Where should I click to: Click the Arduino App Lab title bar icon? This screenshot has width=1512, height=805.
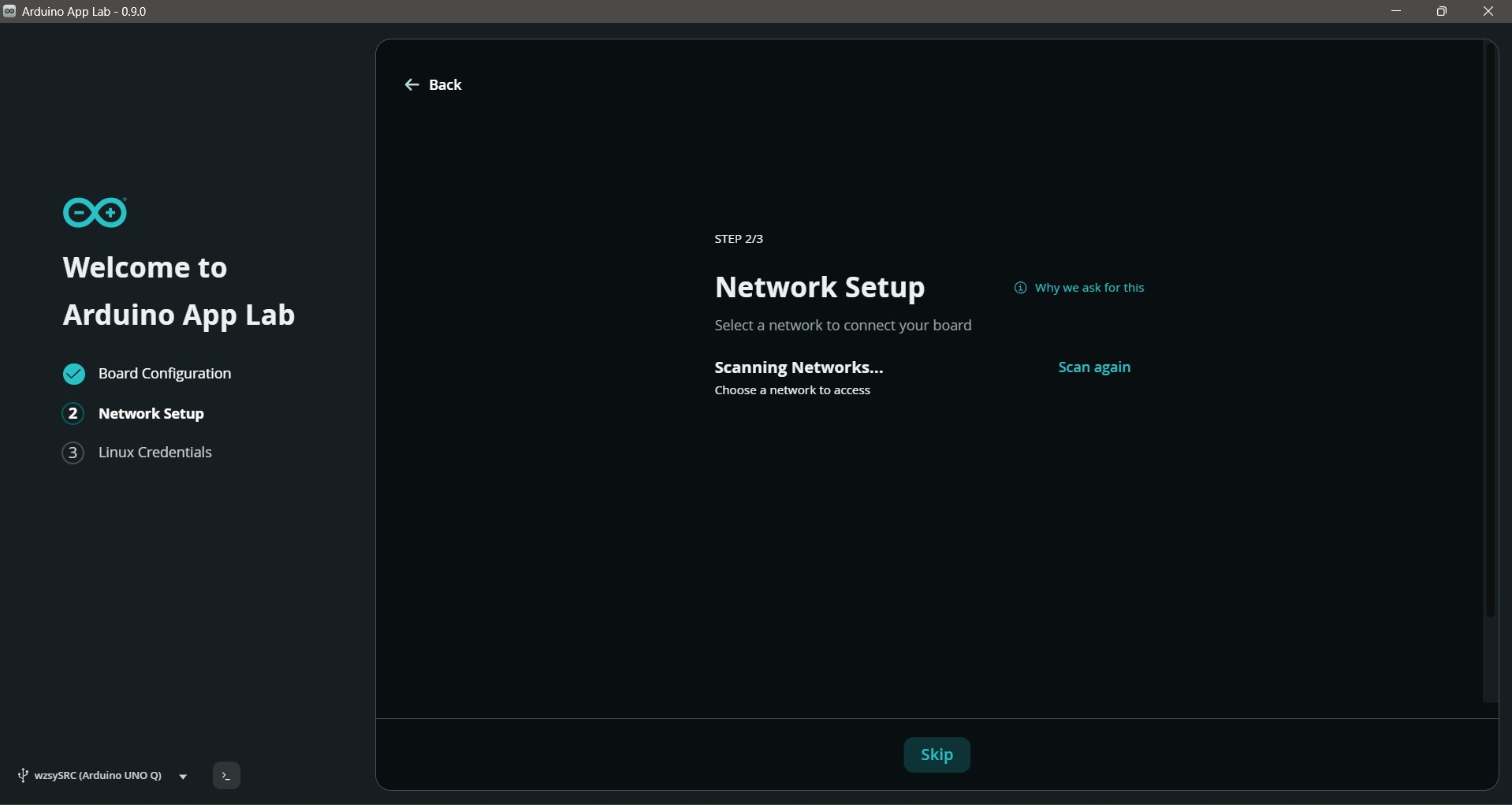pos(9,11)
